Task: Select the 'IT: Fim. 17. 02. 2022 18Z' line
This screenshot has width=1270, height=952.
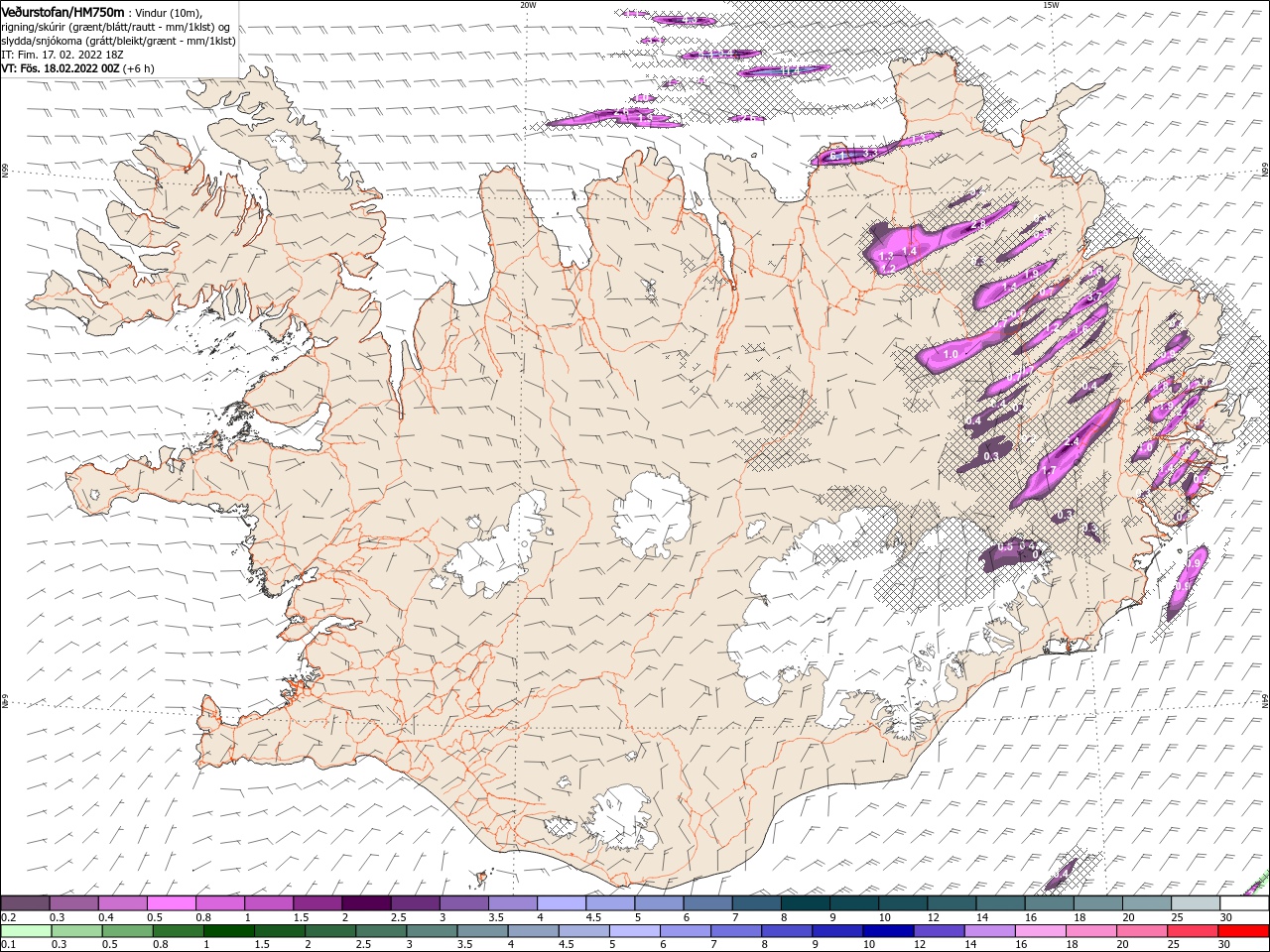Action: (62, 55)
